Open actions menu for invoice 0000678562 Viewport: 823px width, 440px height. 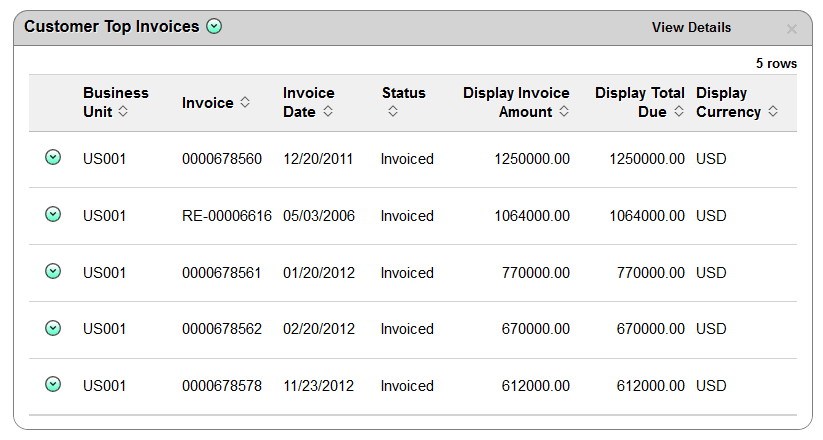tap(53, 328)
